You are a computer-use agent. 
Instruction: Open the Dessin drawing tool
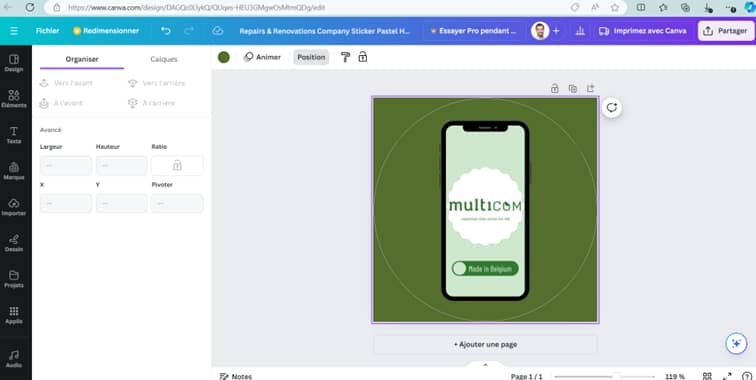click(14, 243)
